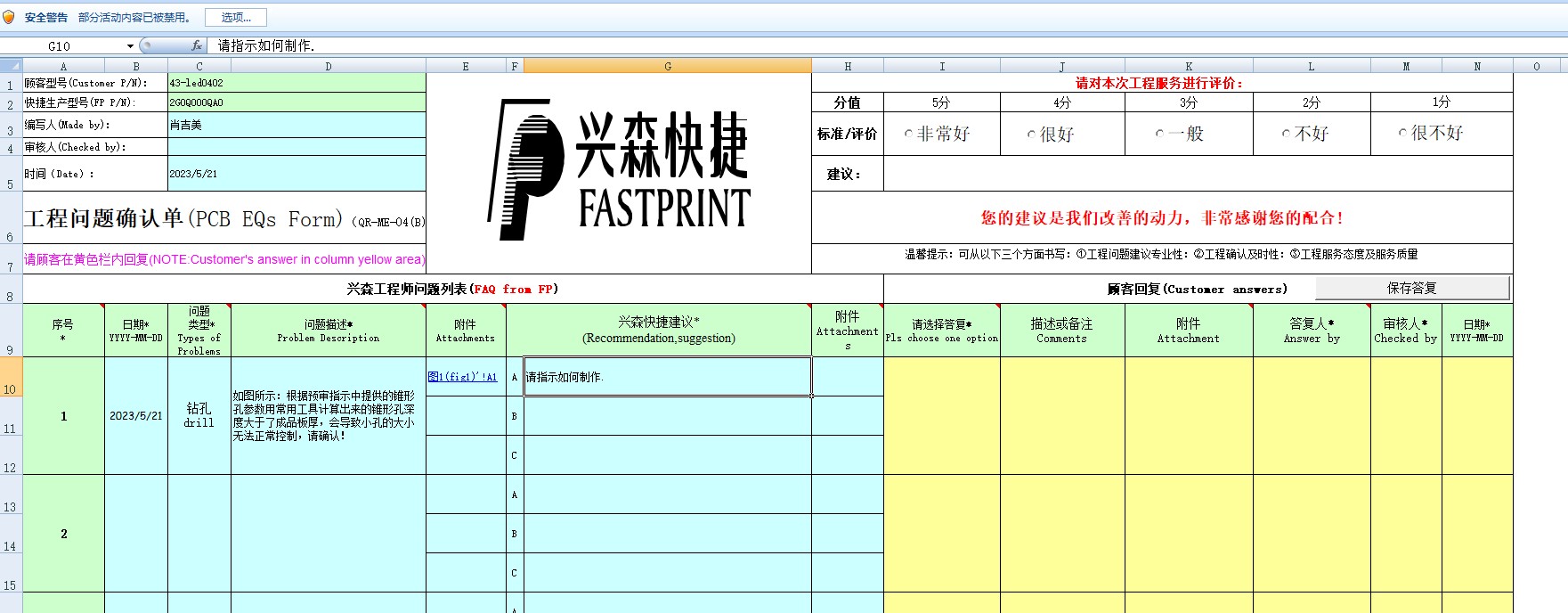1568x613 pixels.
Task: Select column O header
Action: click(1536, 66)
